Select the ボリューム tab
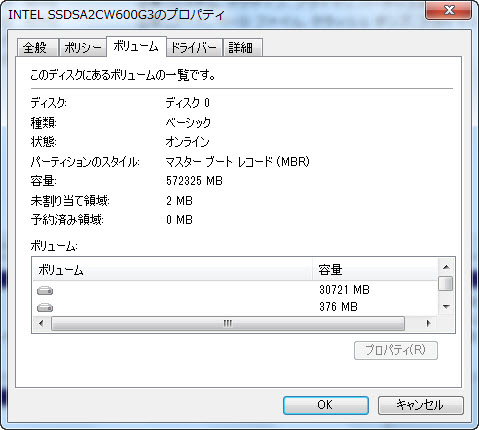Viewport: 479px width, 430px height. click(x=136, y=46)
